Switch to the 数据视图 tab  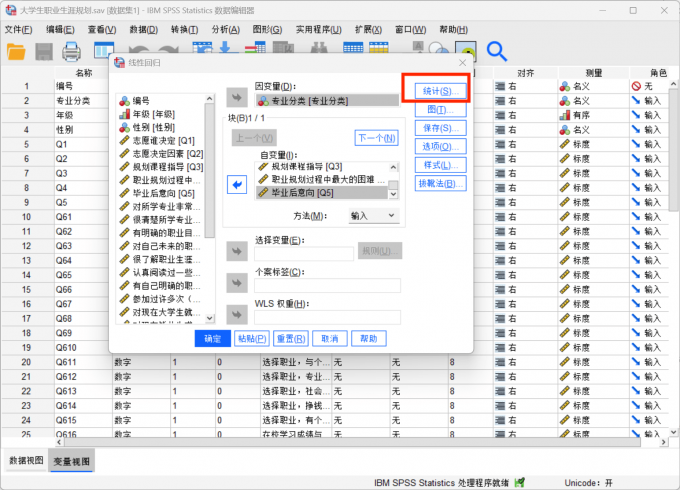pyautogui.click(x=26, y=460)
